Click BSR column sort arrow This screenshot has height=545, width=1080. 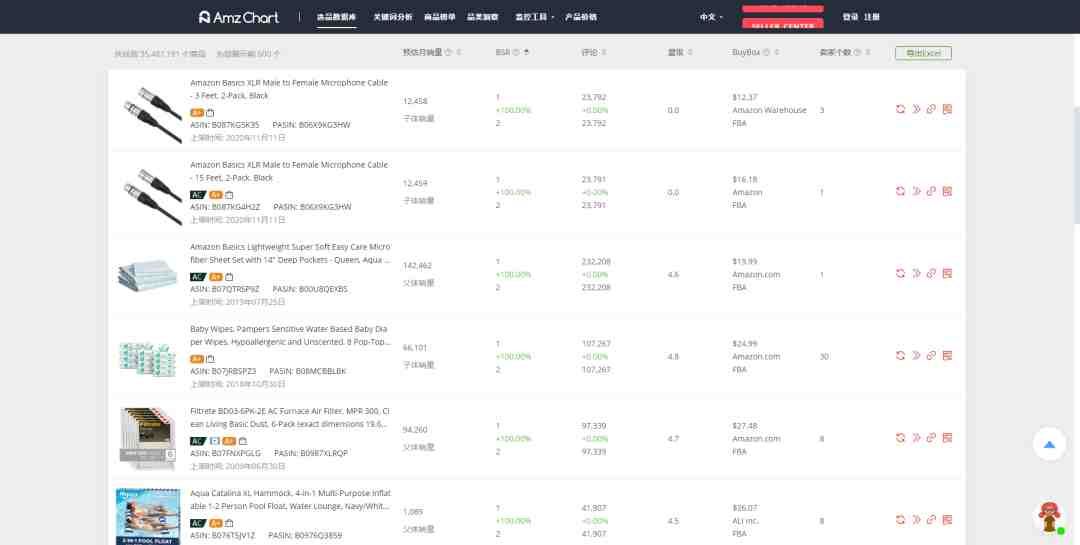[x=527, y=52]
